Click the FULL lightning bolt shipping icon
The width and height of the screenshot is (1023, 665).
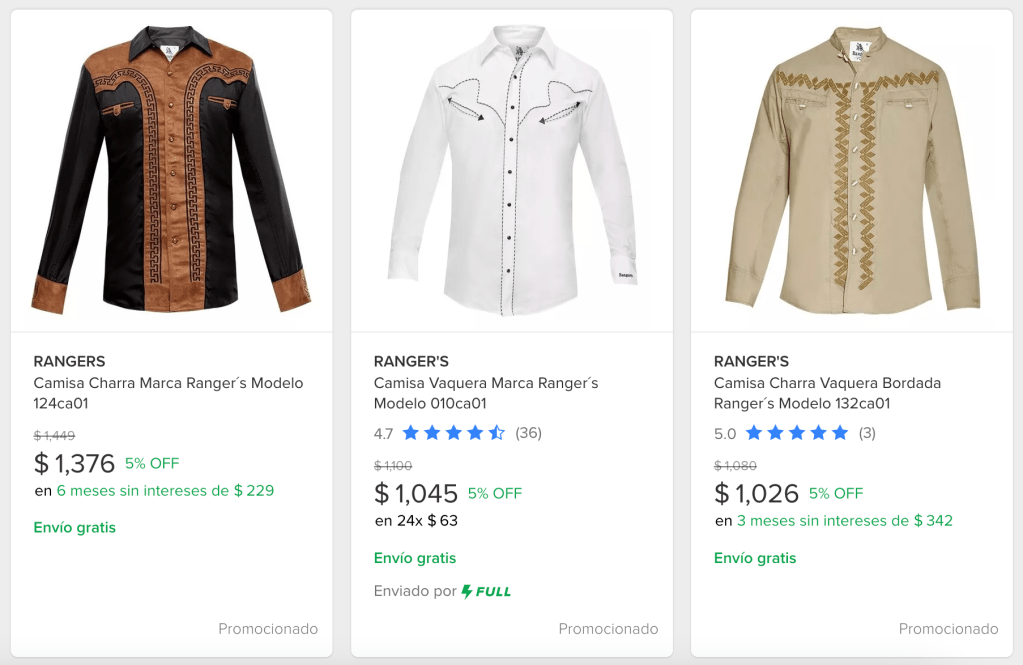[x=467, y=591]
